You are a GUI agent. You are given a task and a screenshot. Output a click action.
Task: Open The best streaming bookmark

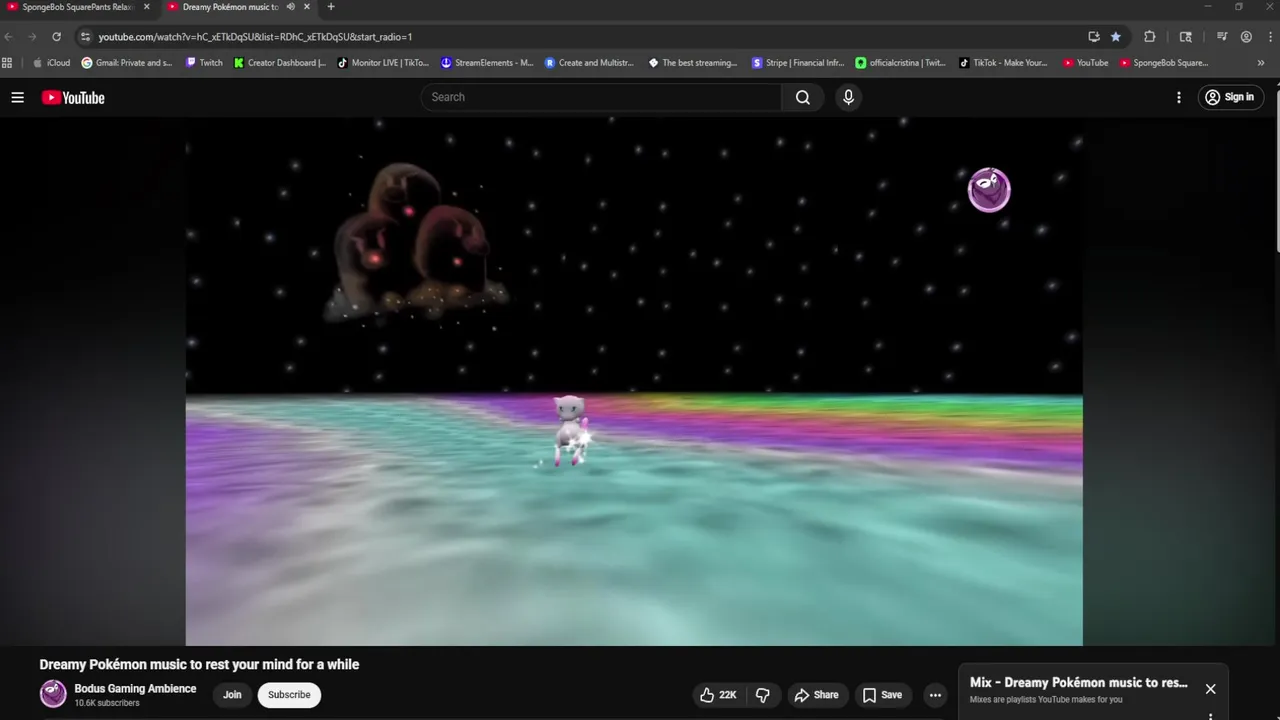[x=693, y=63]
